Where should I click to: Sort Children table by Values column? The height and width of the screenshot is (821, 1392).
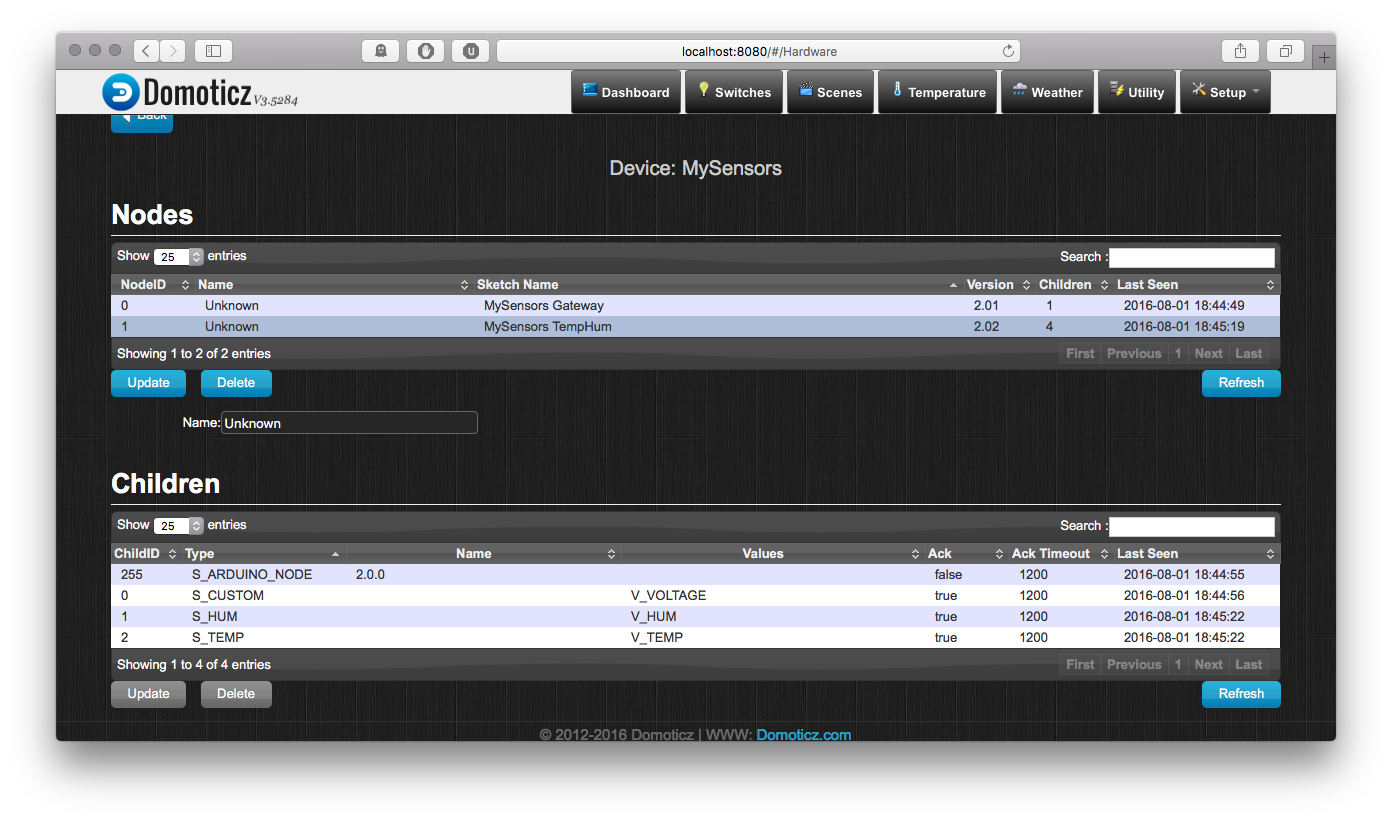[771, 554]
